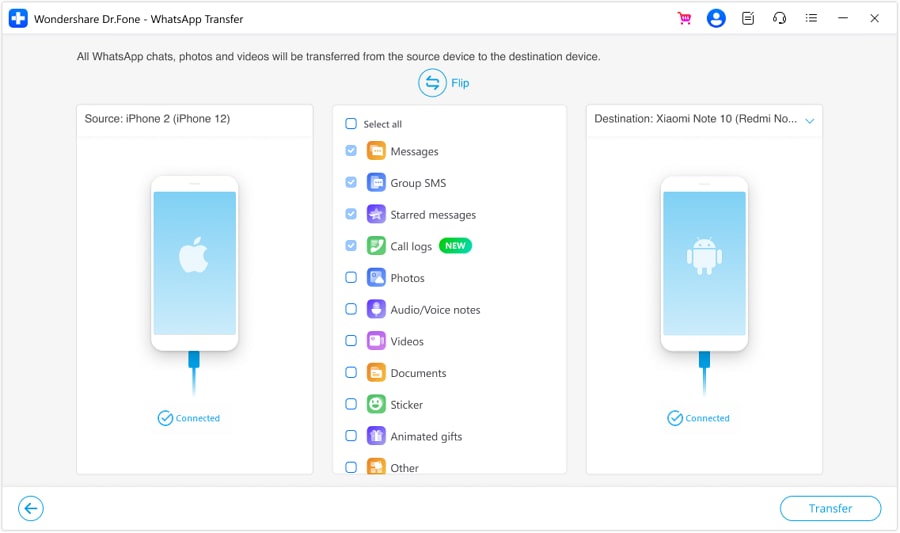
Task: Click the Call logs phone icon
Action: (x=376, y=246)
